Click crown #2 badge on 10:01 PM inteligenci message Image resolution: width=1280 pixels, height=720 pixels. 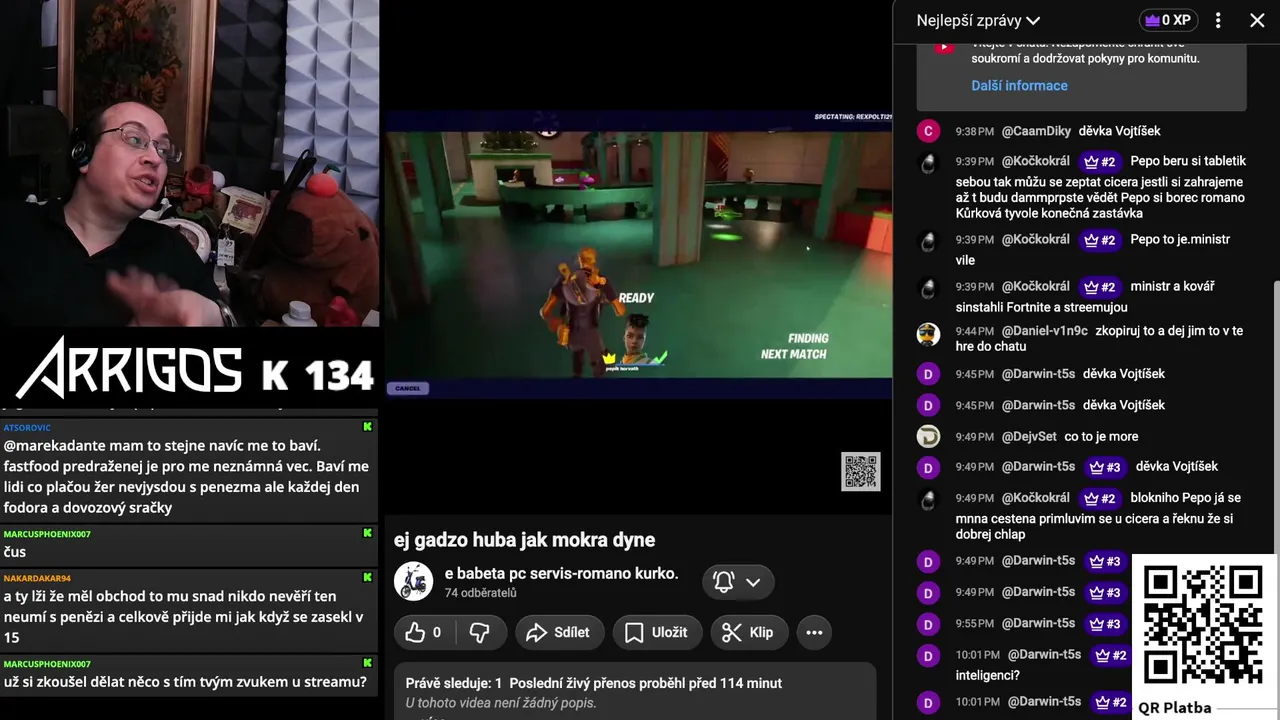[x=1111, y=655]
